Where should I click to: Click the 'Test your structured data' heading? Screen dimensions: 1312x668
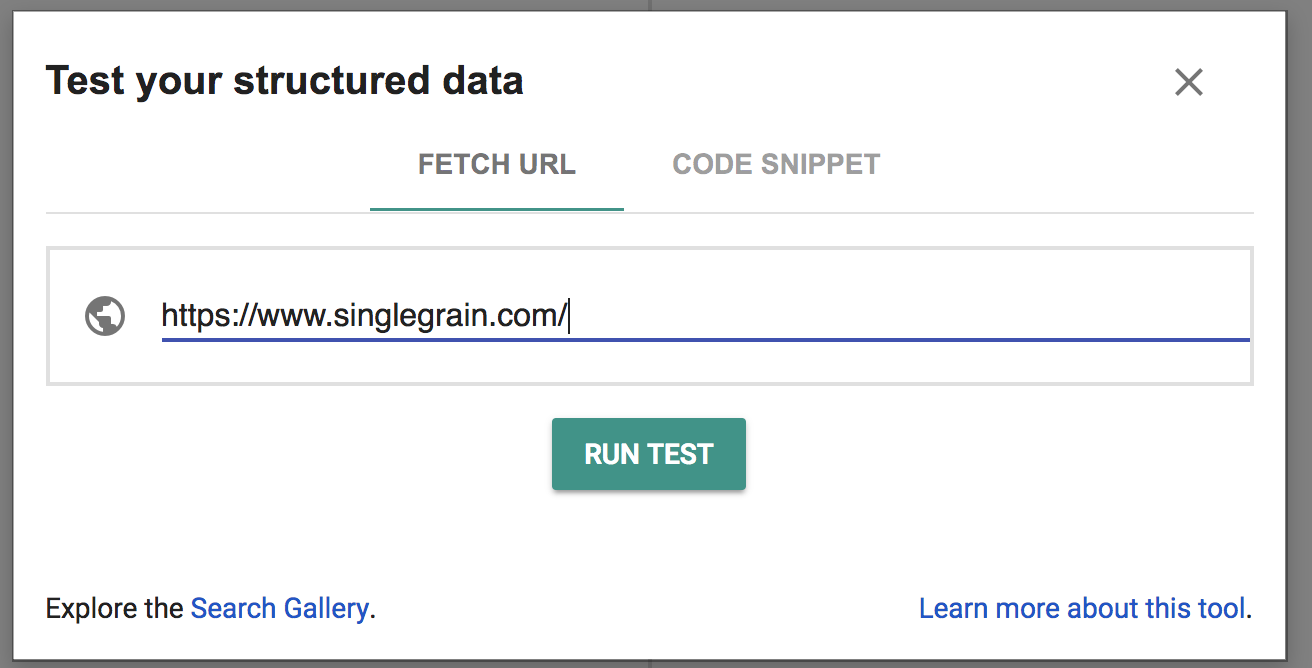pyautogui.click(x=284, y=81)
